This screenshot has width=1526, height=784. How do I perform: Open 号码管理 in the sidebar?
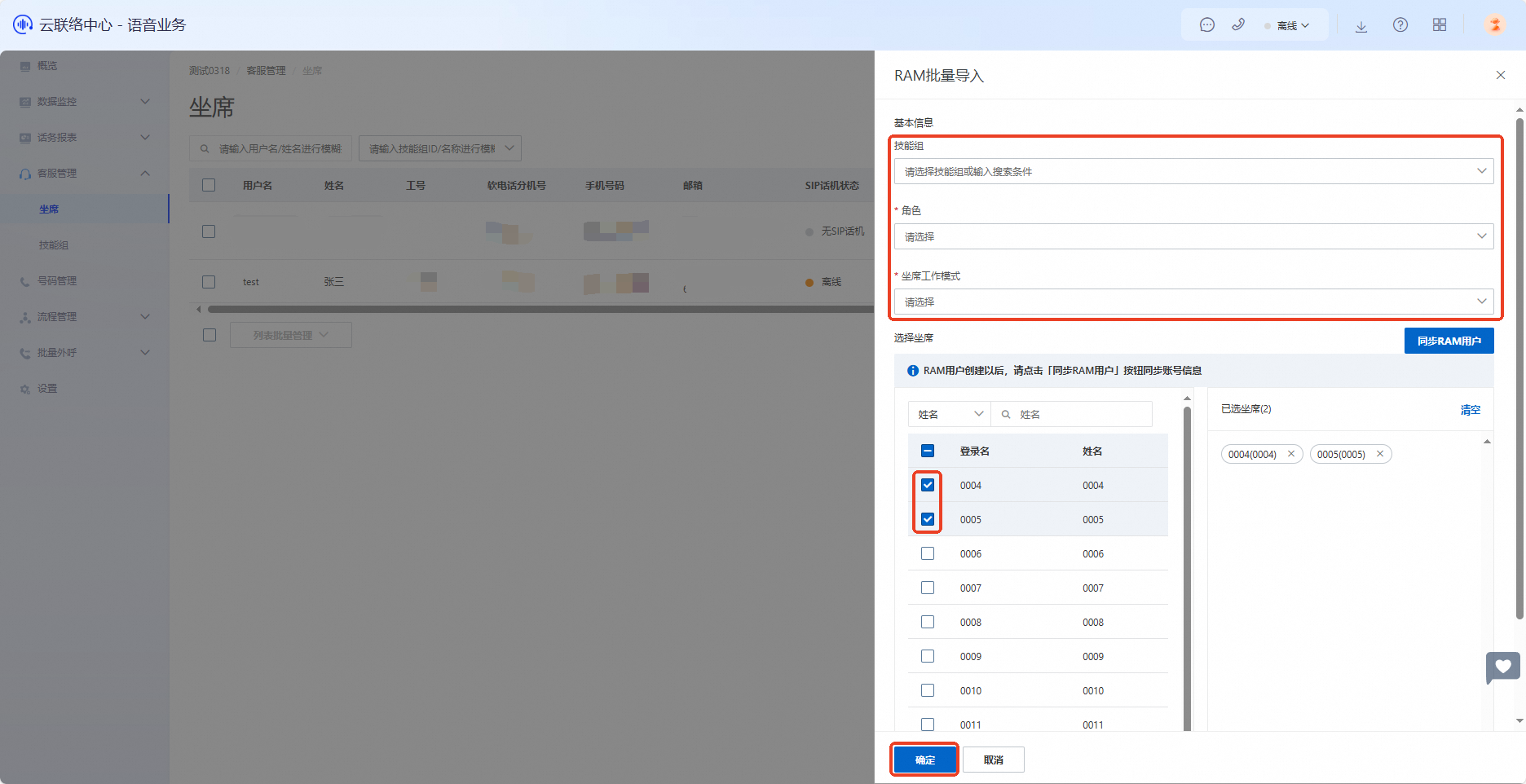pos(57,281)
